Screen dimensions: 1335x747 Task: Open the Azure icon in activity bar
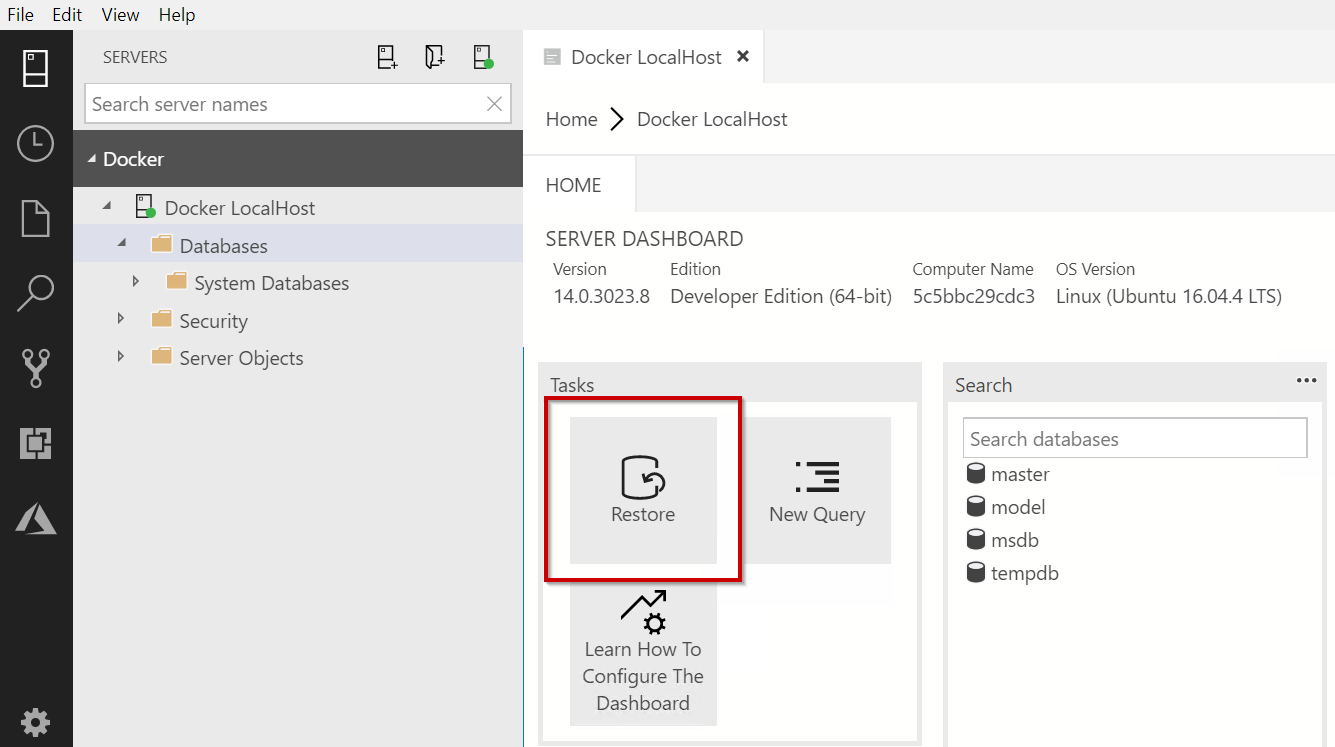tap(36, 518)
